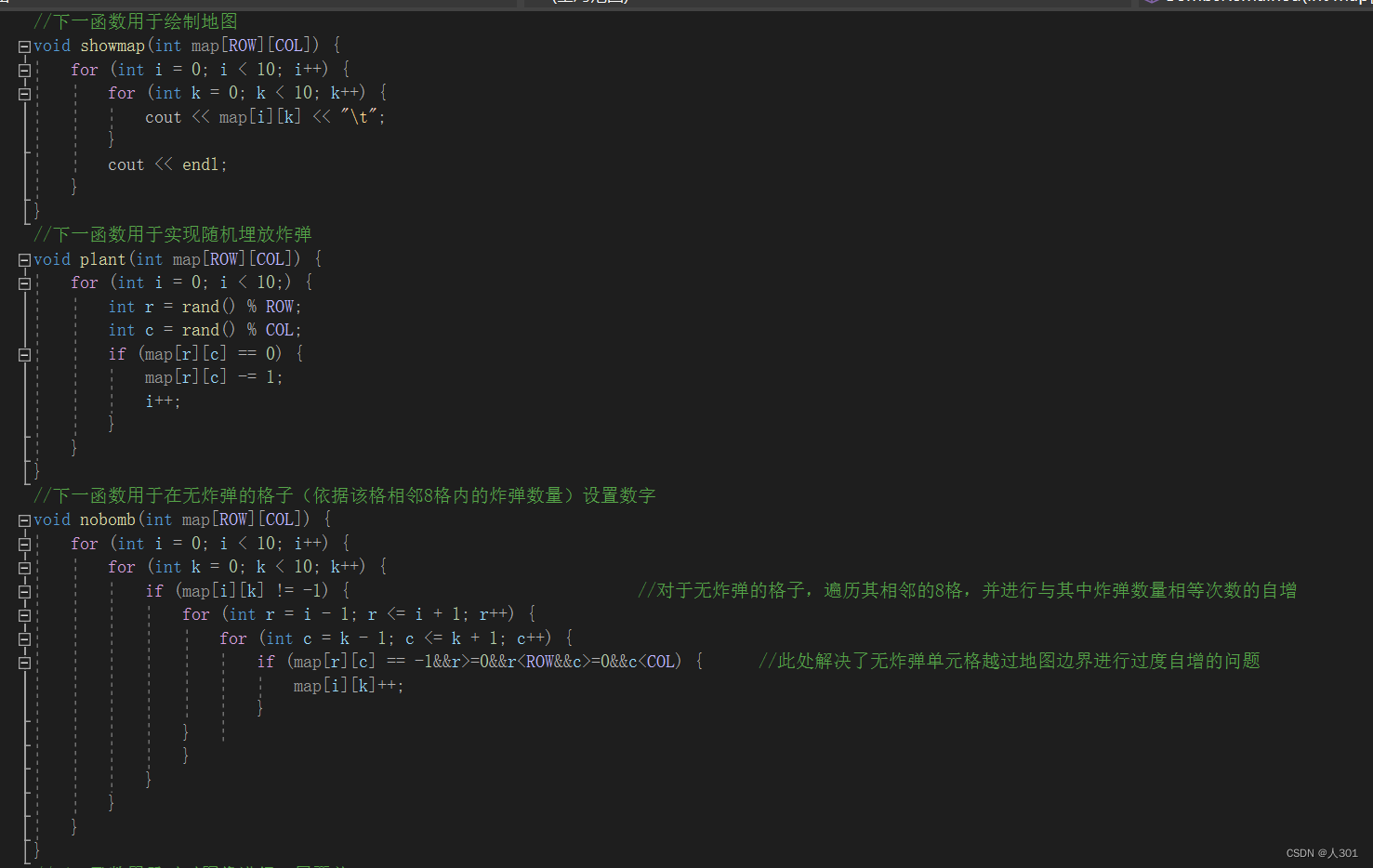Click the line int r = rand() % ROW;

click(x=205, y=307)
